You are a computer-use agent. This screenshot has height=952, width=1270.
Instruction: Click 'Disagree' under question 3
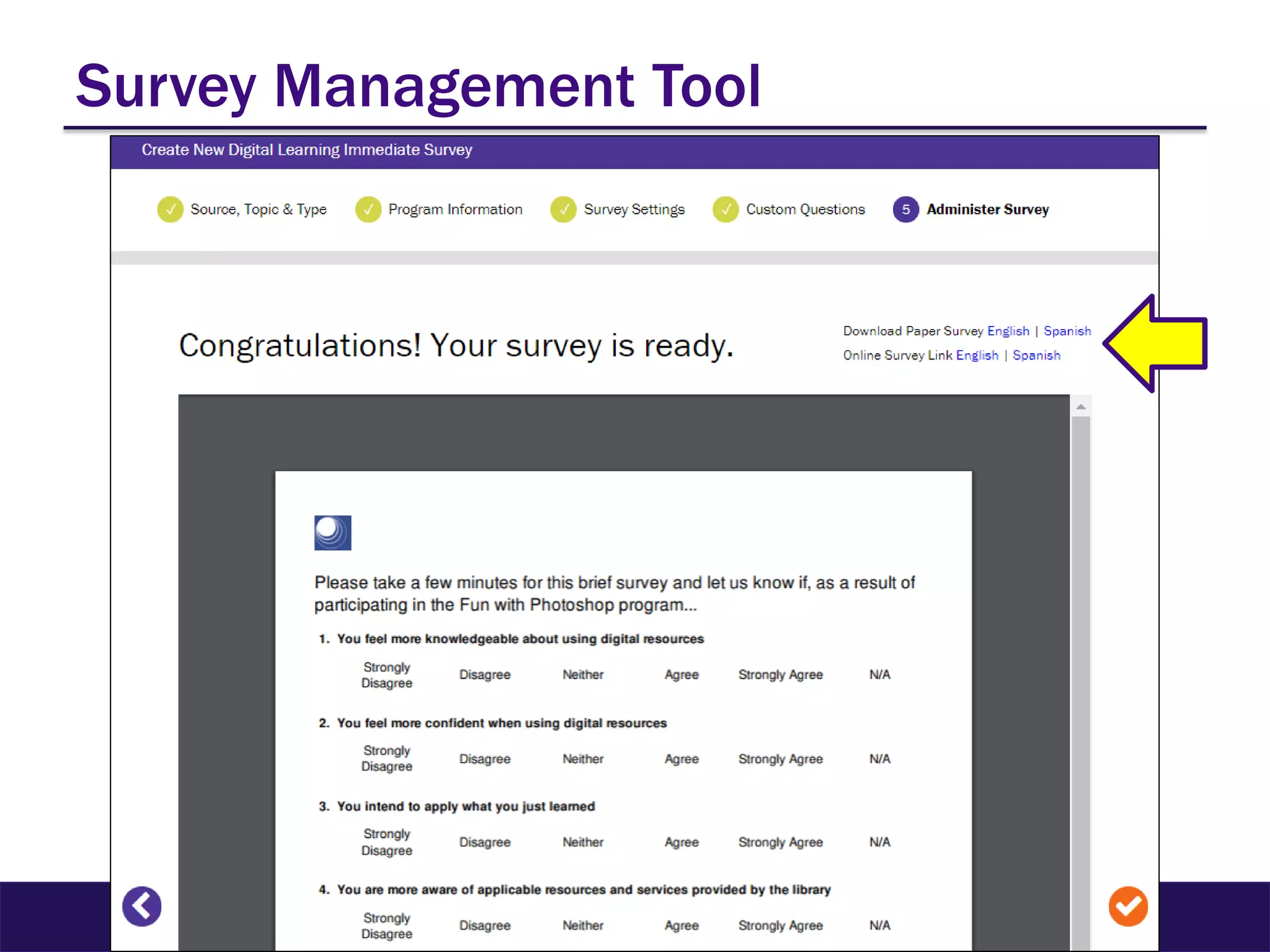point(485,842)
